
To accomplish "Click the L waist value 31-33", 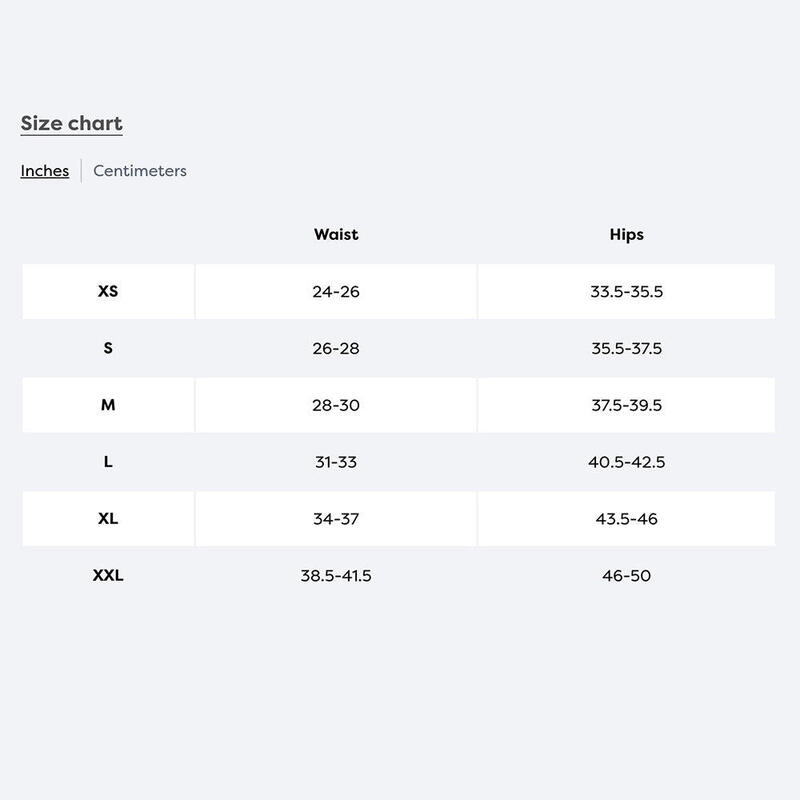I will 336,462.
